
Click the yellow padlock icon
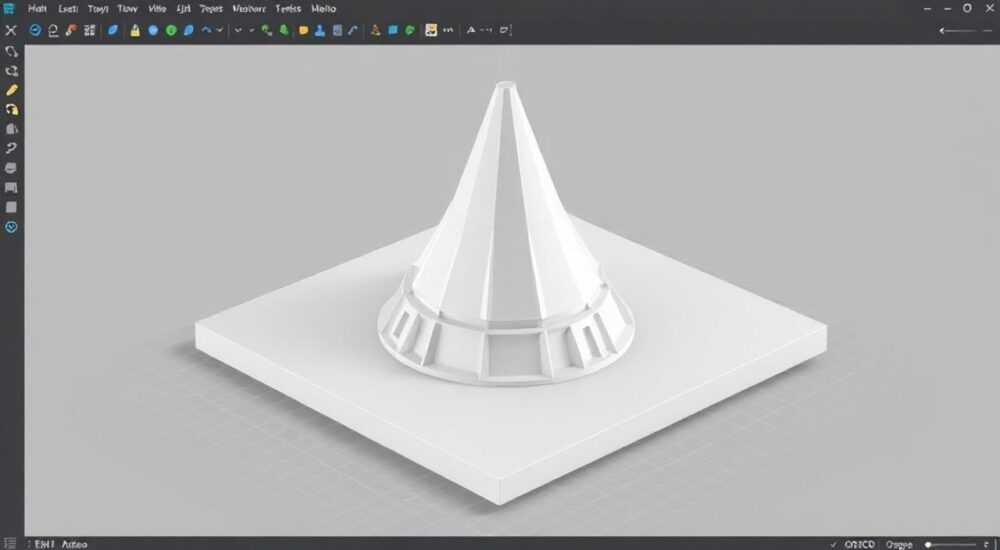(x=135, y=30)
